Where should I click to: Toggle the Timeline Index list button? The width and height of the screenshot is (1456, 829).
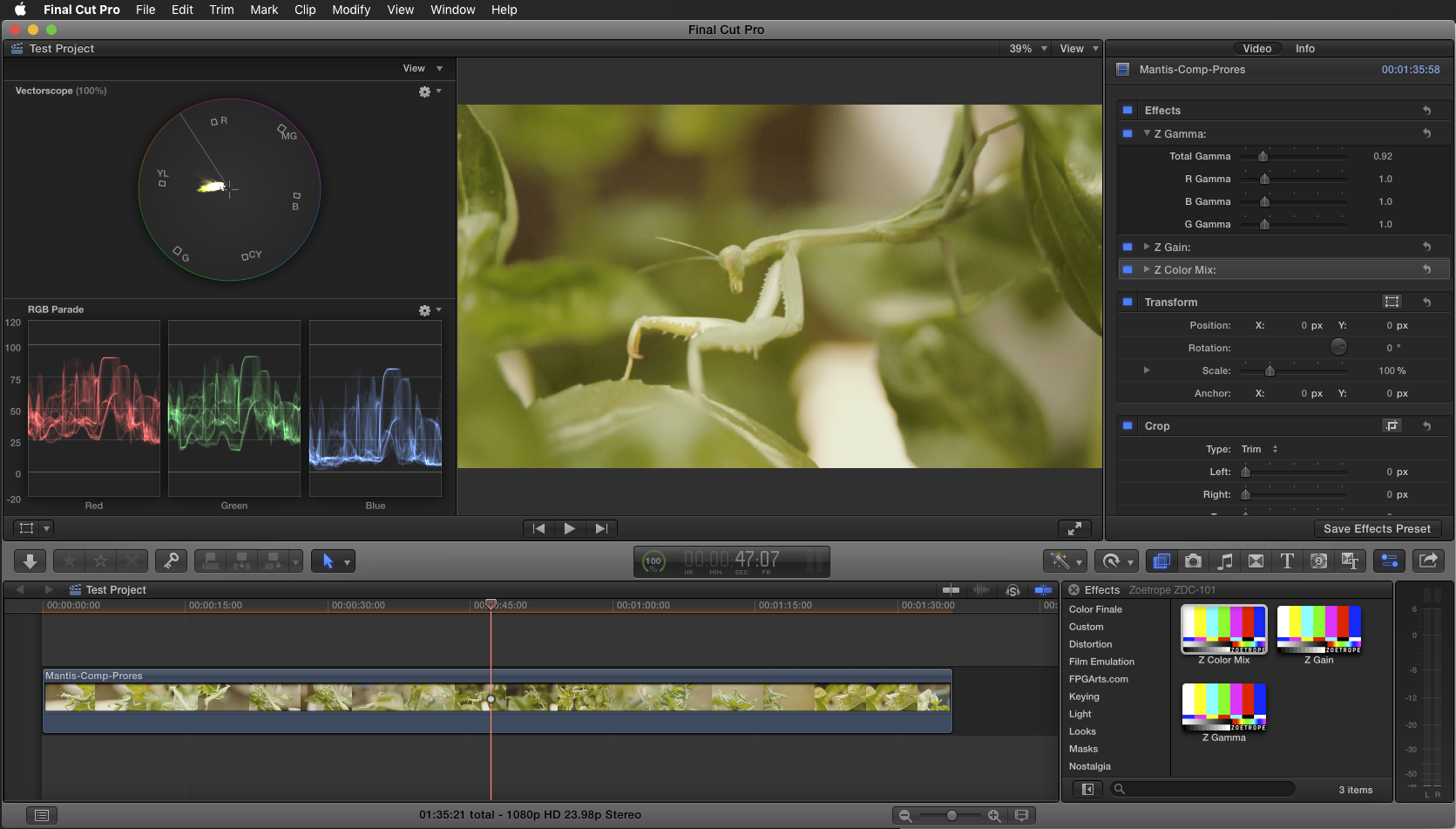(41, 815)
